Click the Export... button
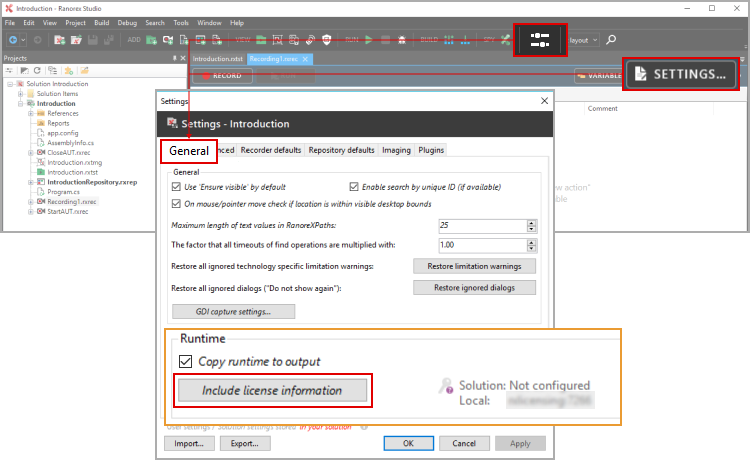750x460 pixels. tap(245, 443)
